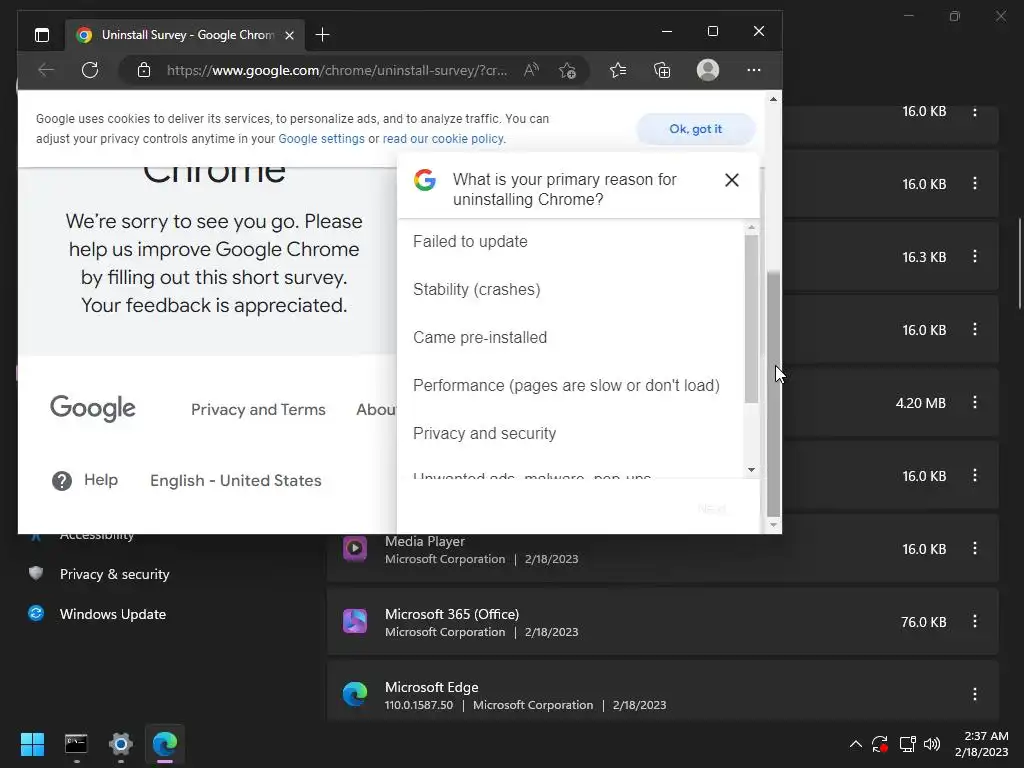Click the Microsoft Edge app icon in the list

[x=355, y=694]
